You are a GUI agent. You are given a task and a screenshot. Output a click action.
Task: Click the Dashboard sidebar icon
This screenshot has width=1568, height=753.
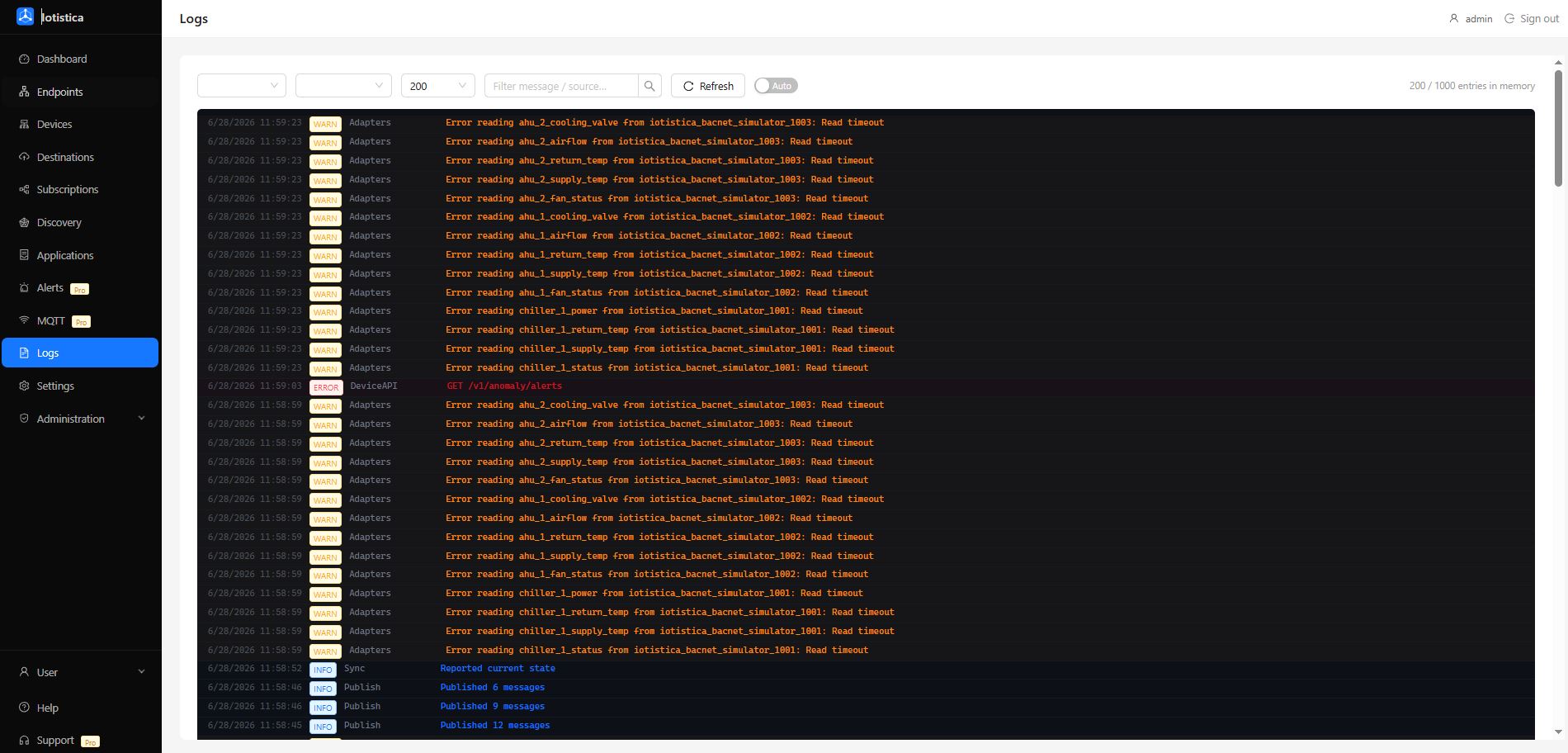click(x=24, y=59)
